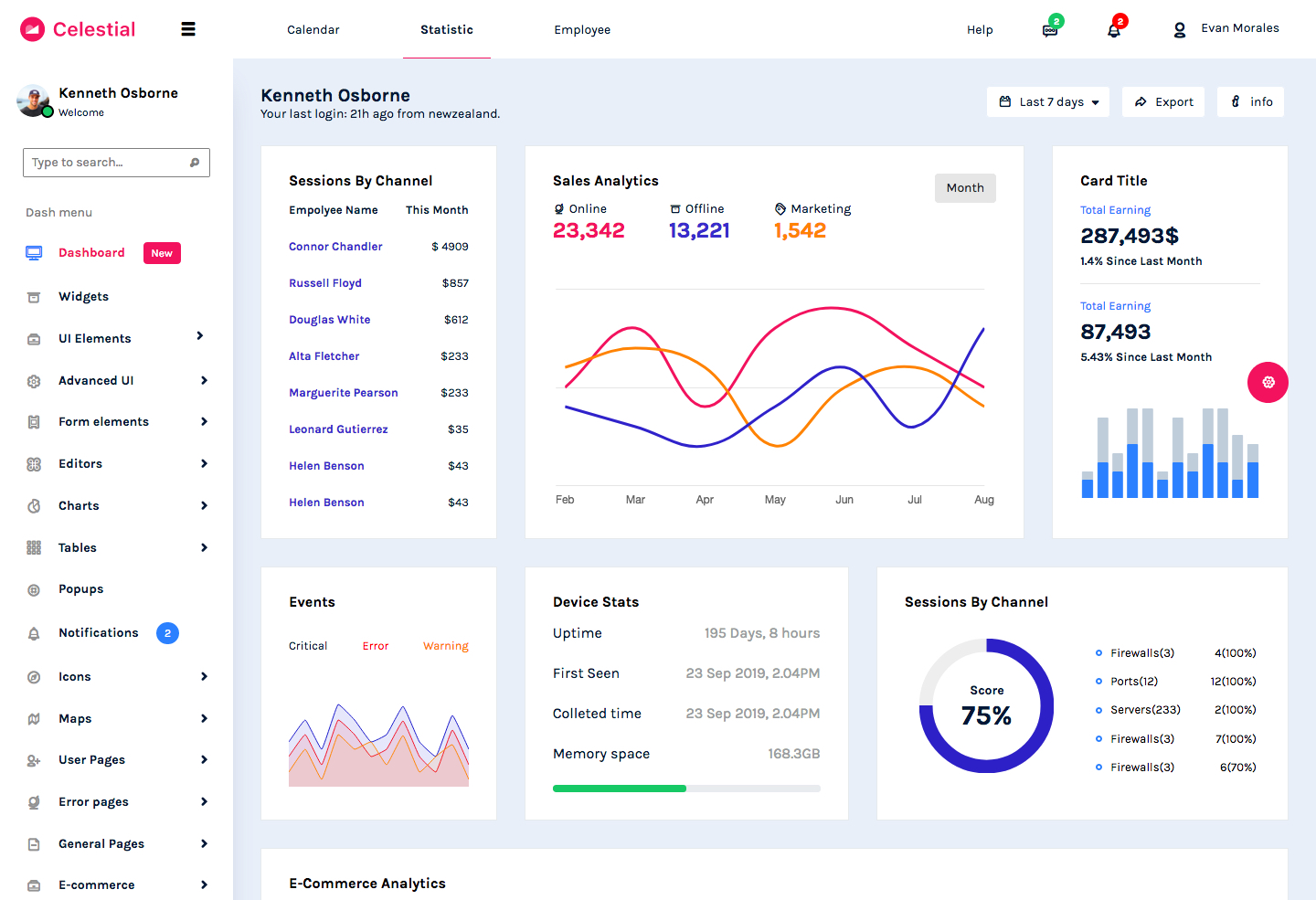The height and width of the screenshot is (900, 1316).
Task: Toggle the Error events legend
Action: click(x=376, y=646)
